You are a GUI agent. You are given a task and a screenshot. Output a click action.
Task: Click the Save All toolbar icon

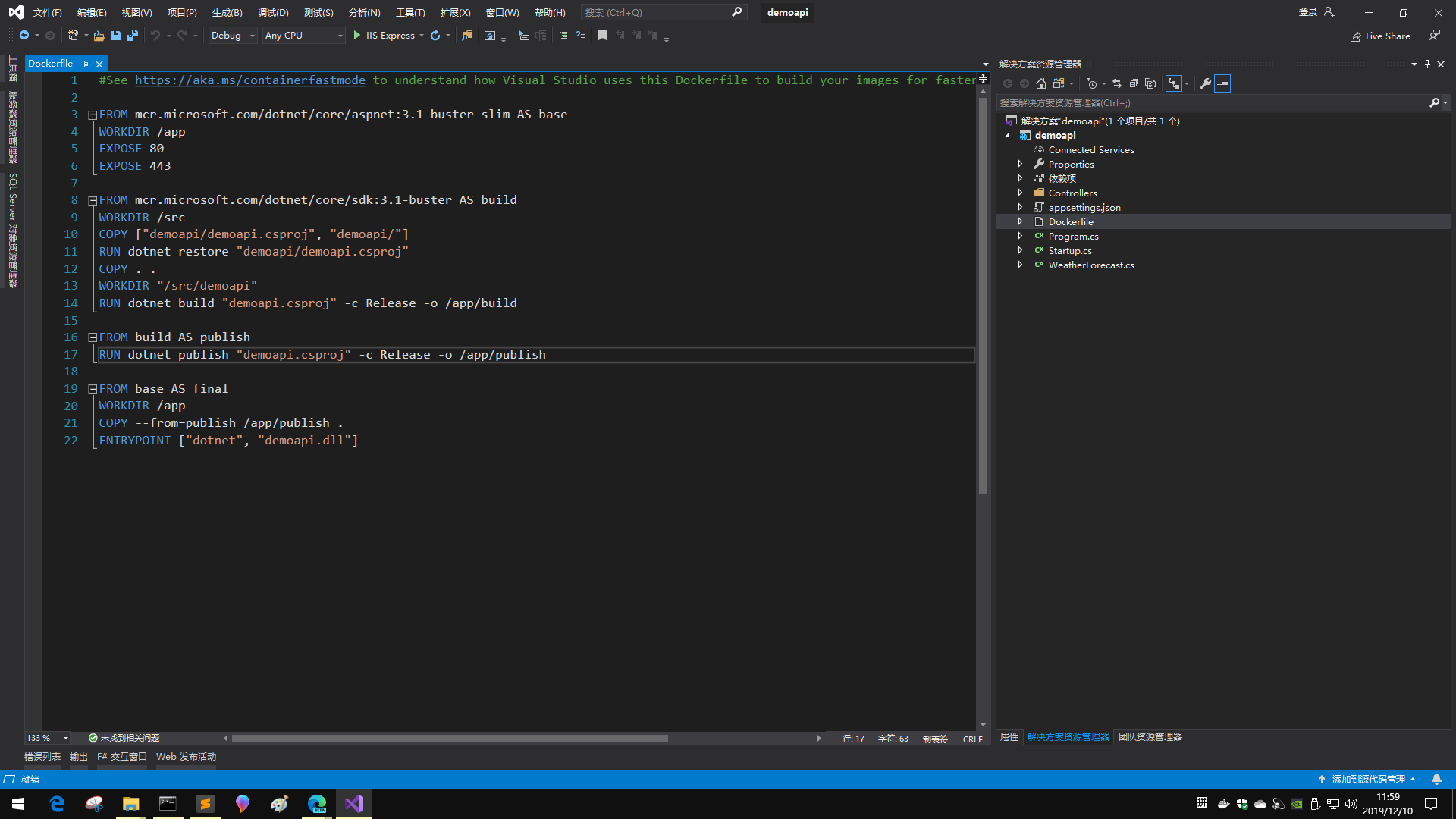(x=133, y=36)
